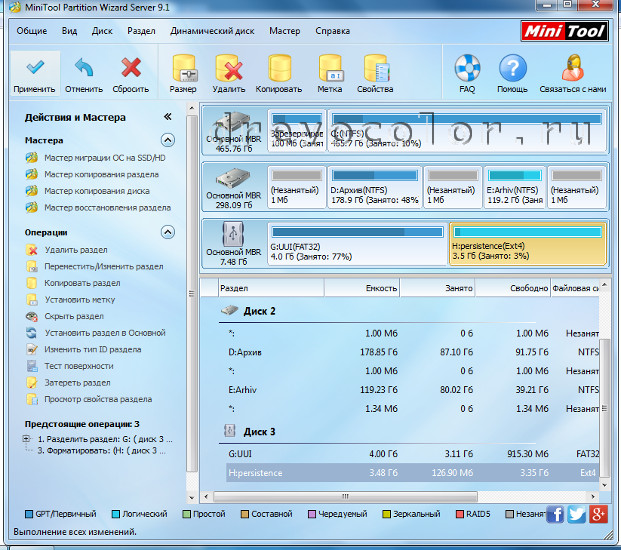Open the Справка menu
Viewport: 621px width, 550px height.
(333, 31)
